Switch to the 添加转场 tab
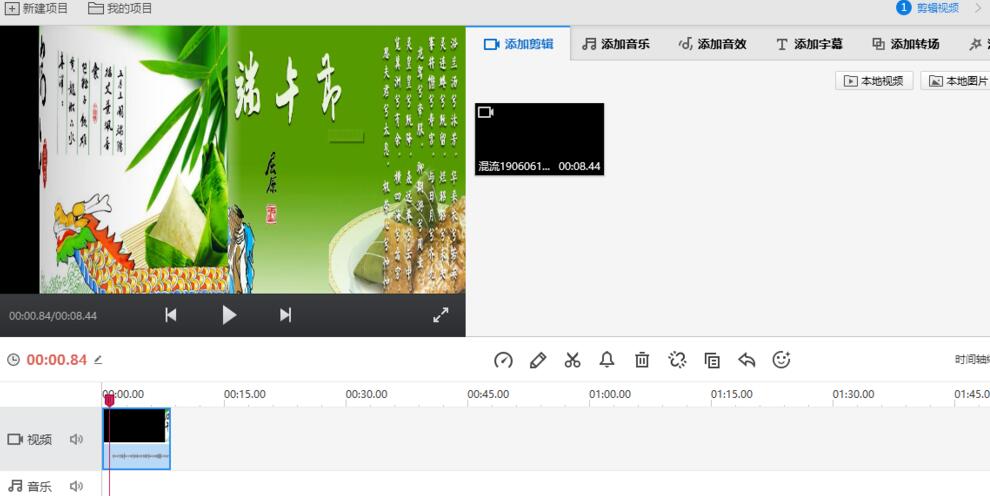This screenshot has width=990, height=496. 905,44
